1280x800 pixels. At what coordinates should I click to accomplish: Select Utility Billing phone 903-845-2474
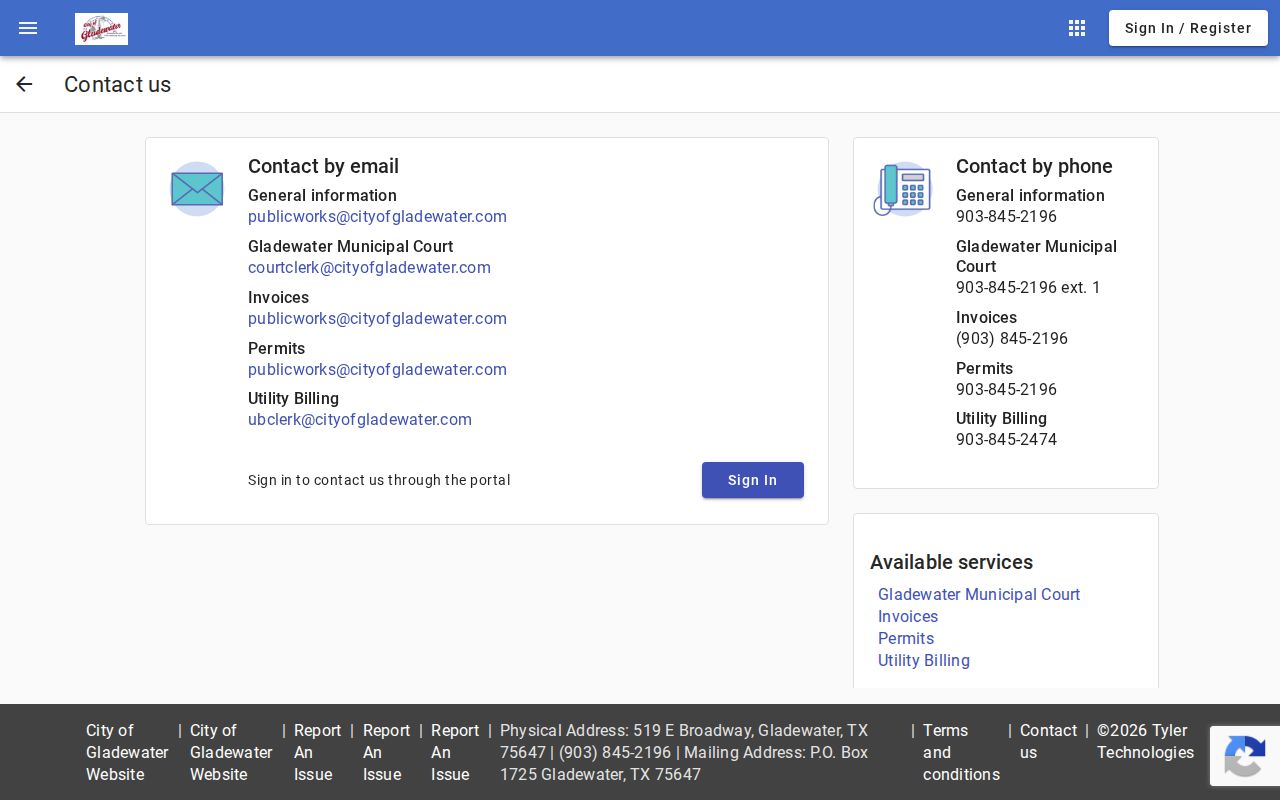pyautogui.click(x=1006, y=440)
